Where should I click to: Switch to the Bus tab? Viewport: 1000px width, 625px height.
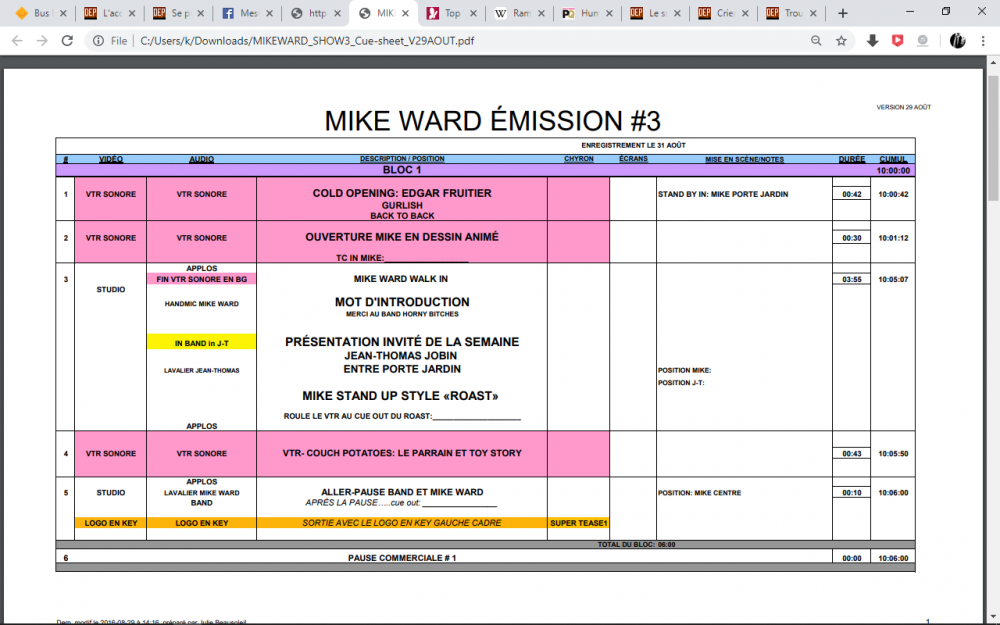(x=36, y=13)
